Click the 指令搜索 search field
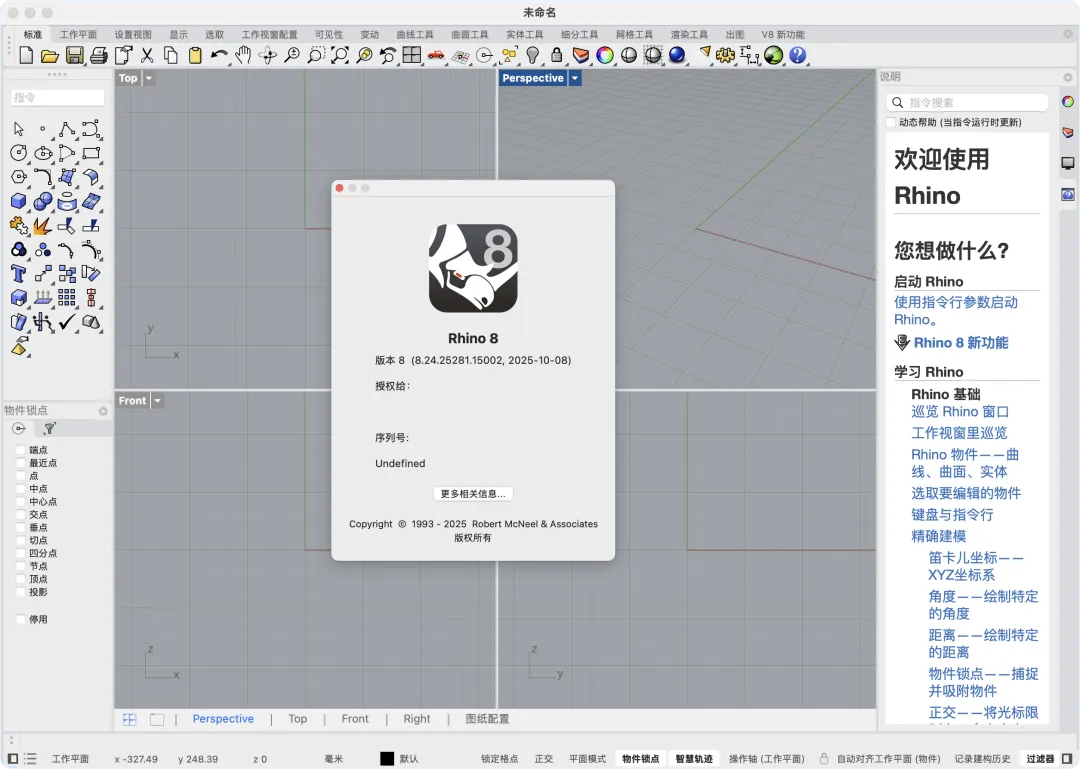Screen dimensions: 1080x769 point(967,103)
